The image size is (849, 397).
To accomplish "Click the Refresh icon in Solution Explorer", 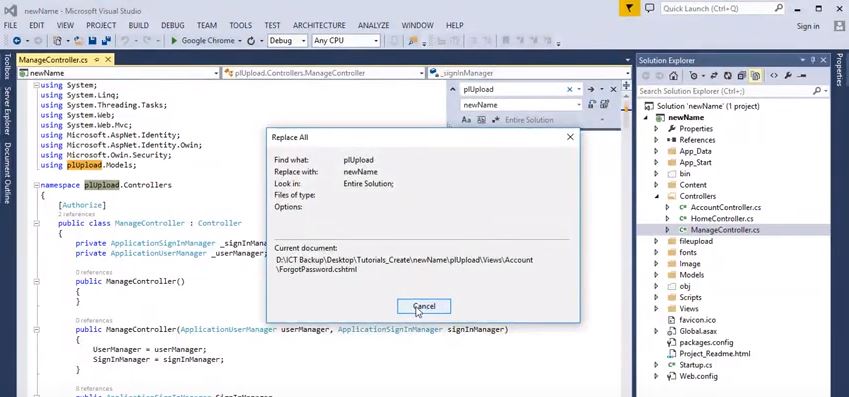I will (x=728, y=76).
